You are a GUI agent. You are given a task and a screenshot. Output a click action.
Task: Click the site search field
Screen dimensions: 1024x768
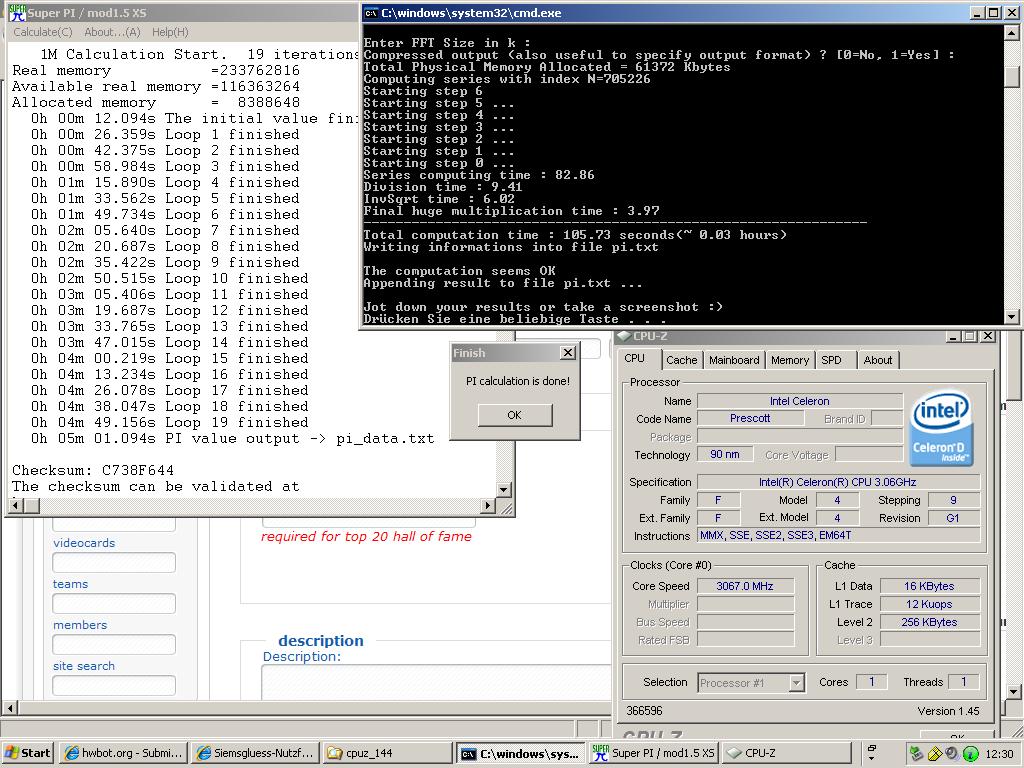pyautogui.click(x=114, y=686)
